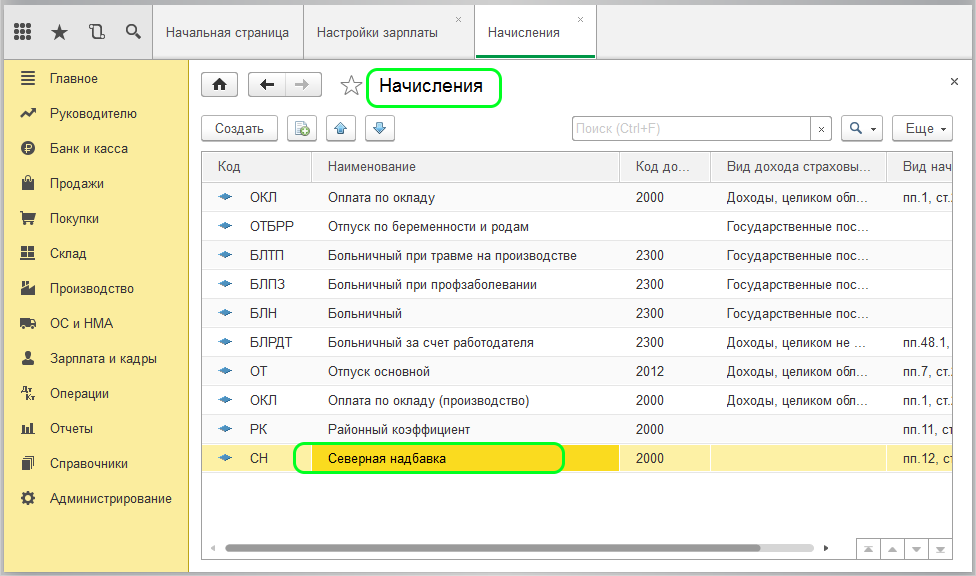This screenshot has width=976, height=576.
Task: Create new item by copying icon
Action: point(301,128)
